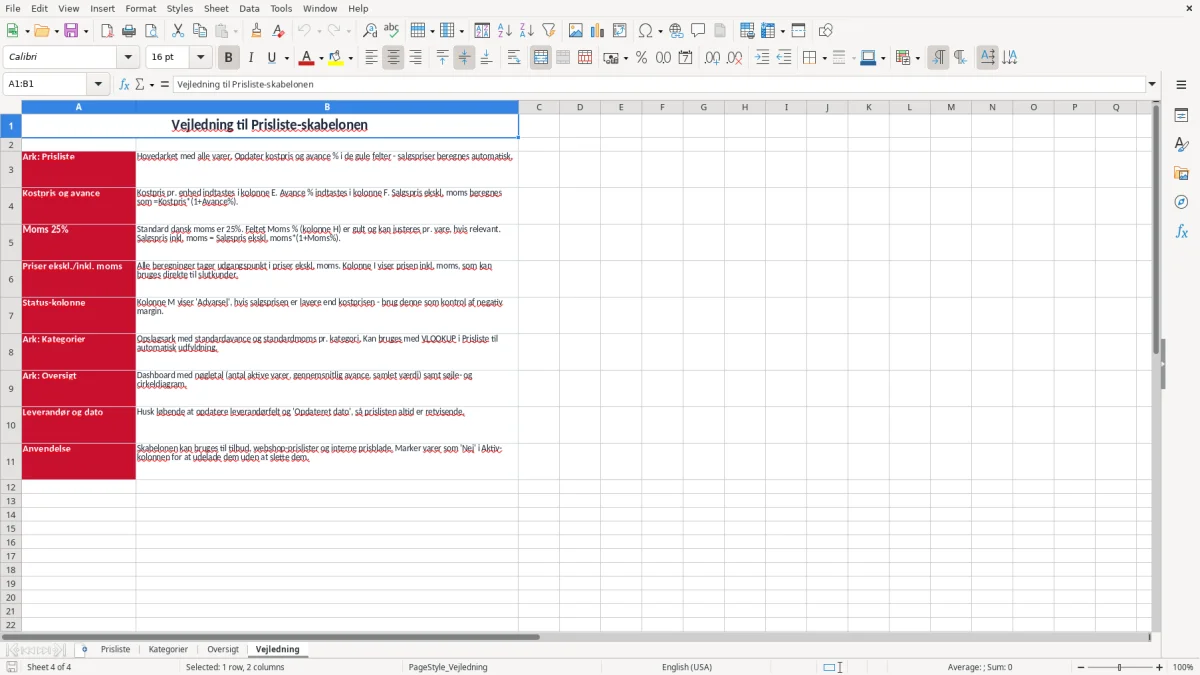Insert a comment
This screenshot has height=675, width=1200.
point(698,31)
